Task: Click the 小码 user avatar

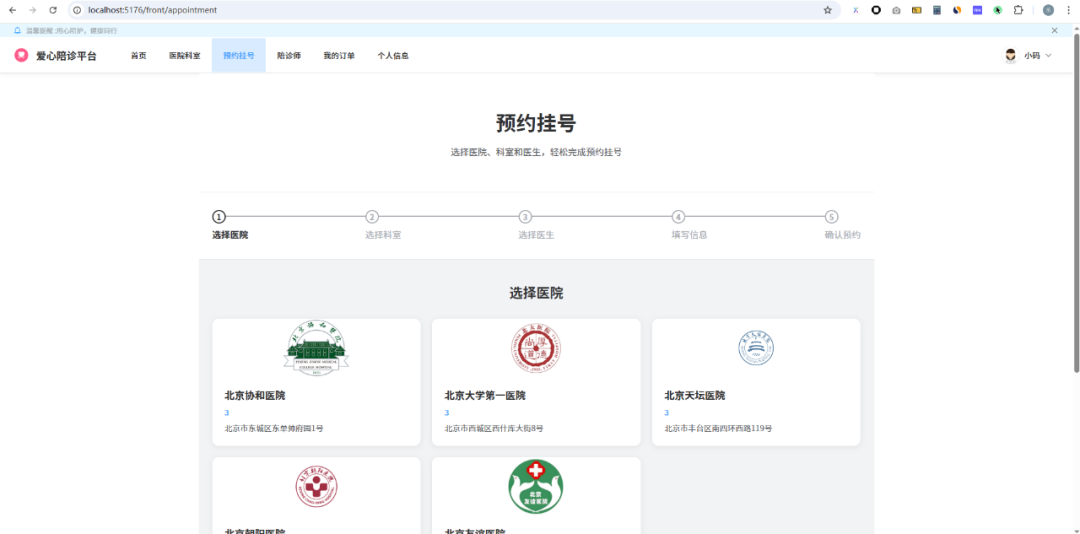Action: (x=1010, y=56)
